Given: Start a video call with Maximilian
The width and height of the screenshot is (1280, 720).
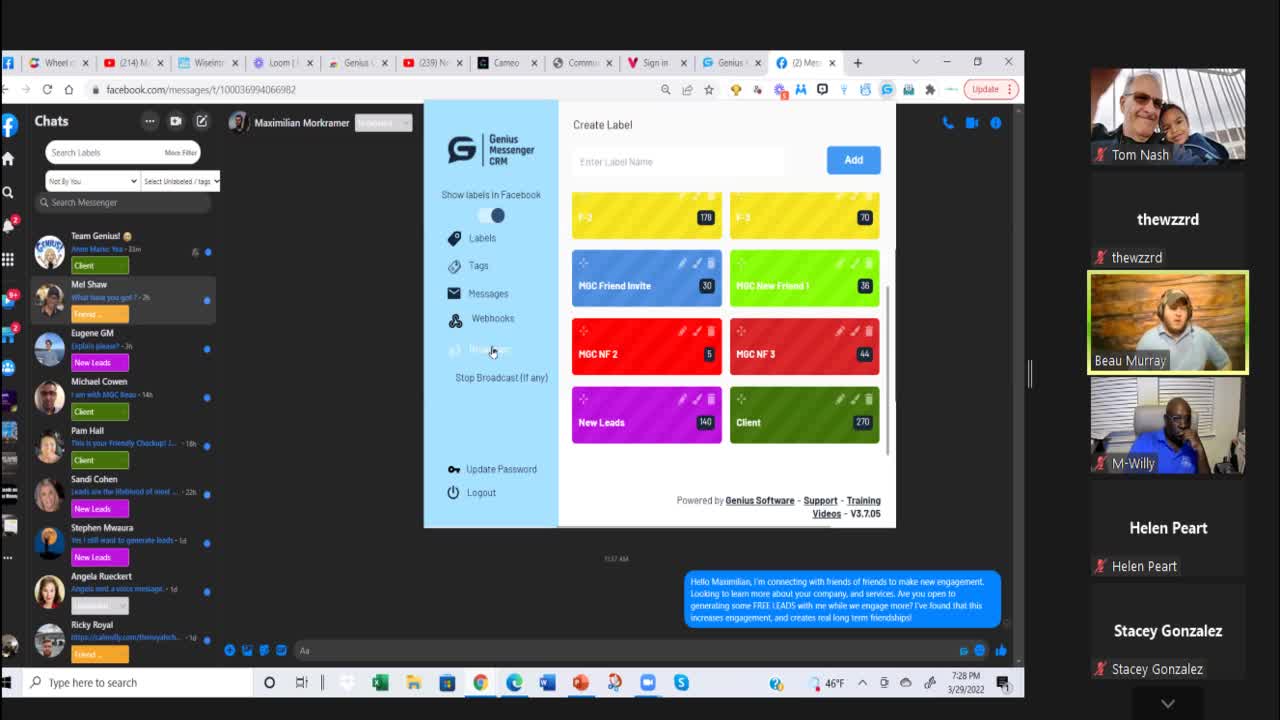Looking at the screenshot, I should click(971, 123).
